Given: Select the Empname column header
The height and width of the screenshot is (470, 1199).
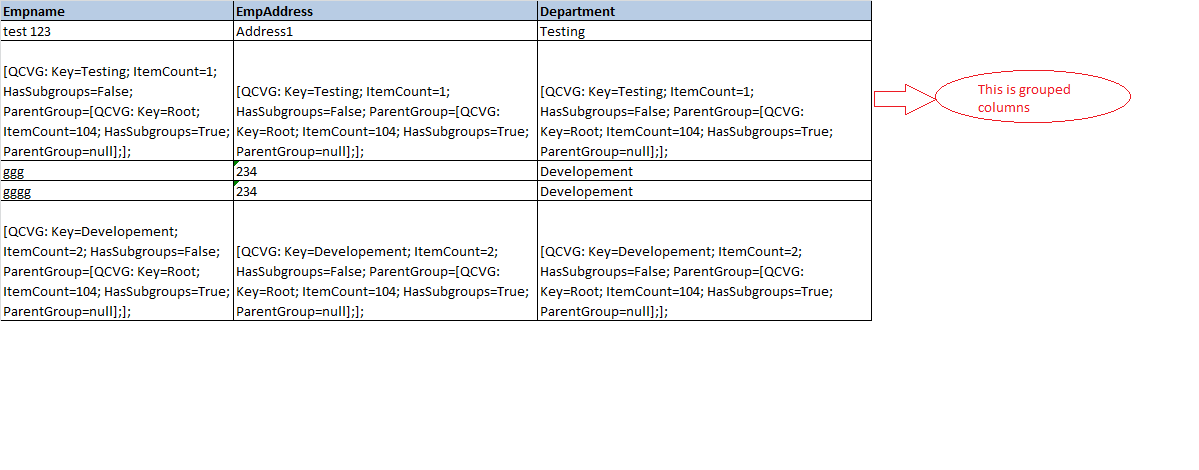Looking at the screenshot, I should [x=117, y=11].
